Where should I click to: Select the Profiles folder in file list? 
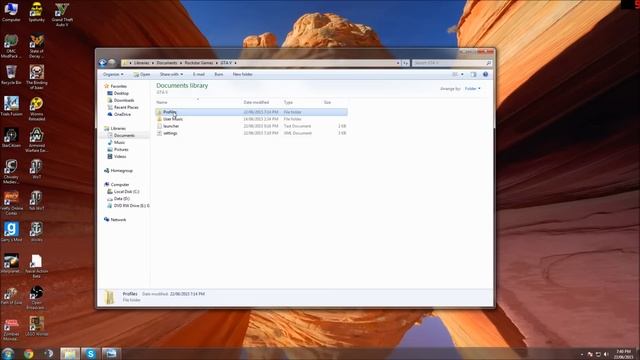(x=251, y=112)
